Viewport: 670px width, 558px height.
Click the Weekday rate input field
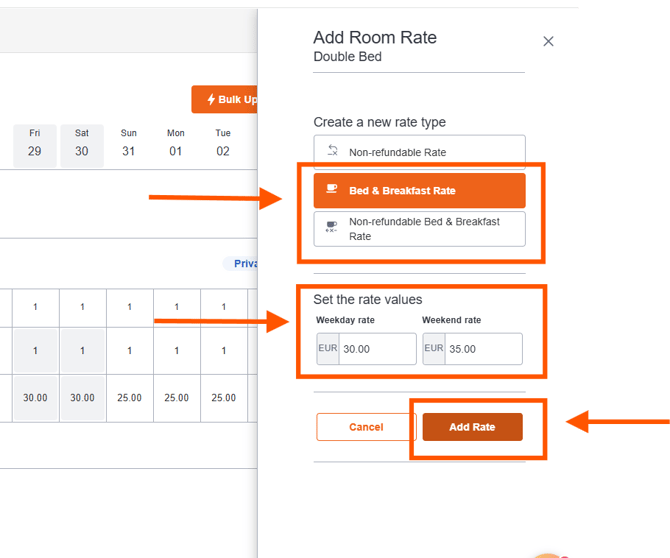point(377,349)
